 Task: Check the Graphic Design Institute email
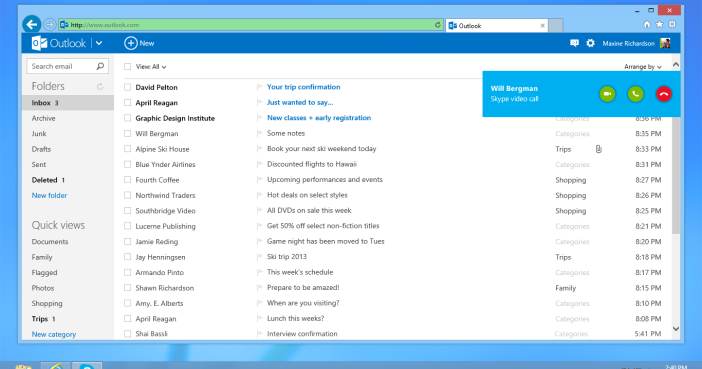point(128,118)
